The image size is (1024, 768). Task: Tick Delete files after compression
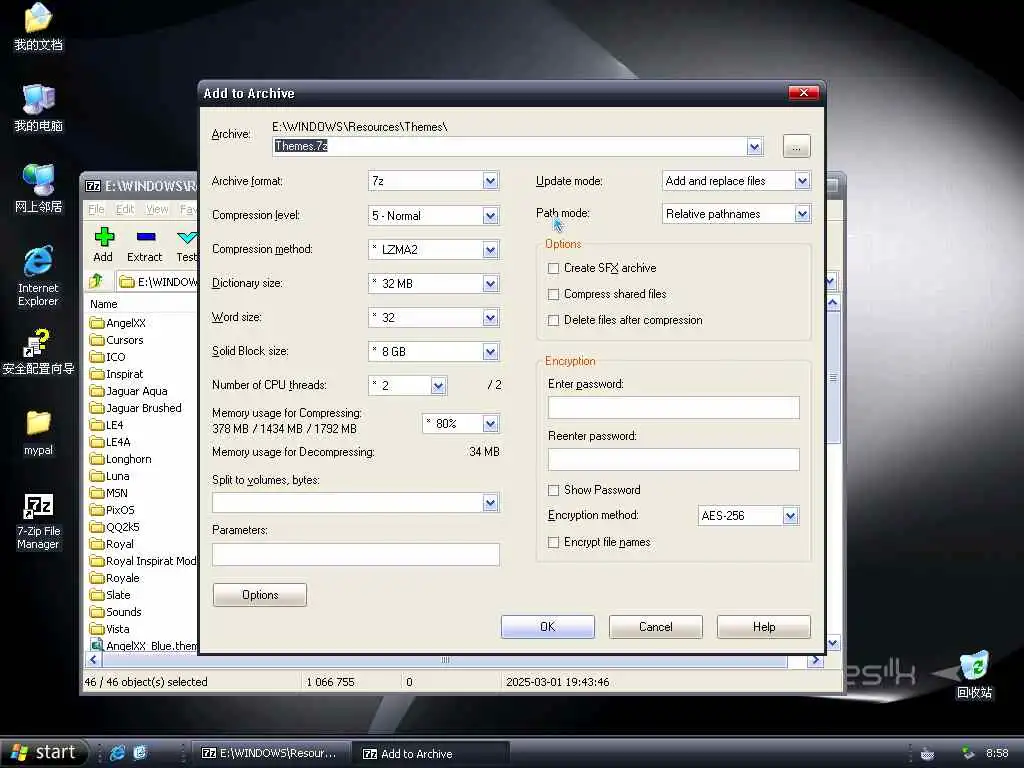pos(554,321)
